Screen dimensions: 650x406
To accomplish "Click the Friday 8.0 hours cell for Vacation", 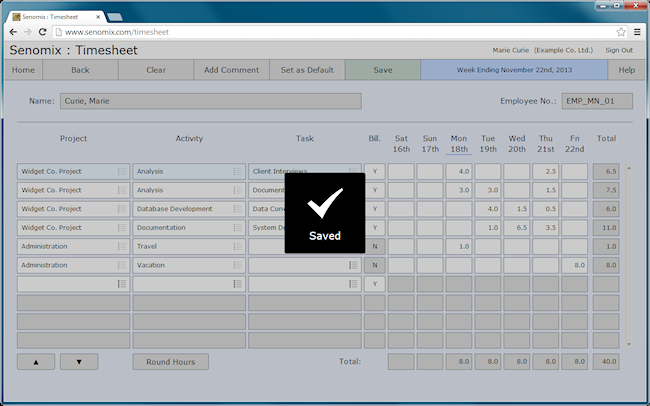I will click(574, 265).
